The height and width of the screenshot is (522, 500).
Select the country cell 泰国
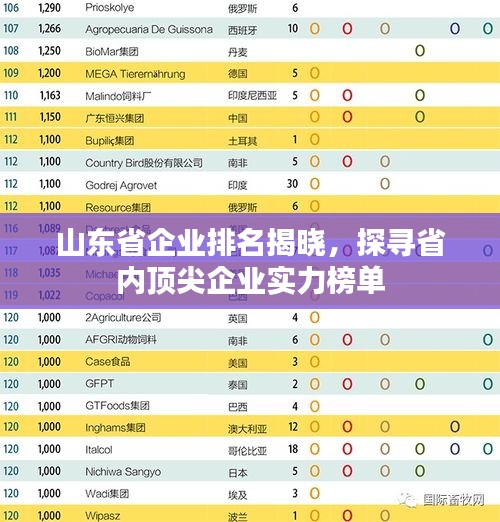[238, 385]
